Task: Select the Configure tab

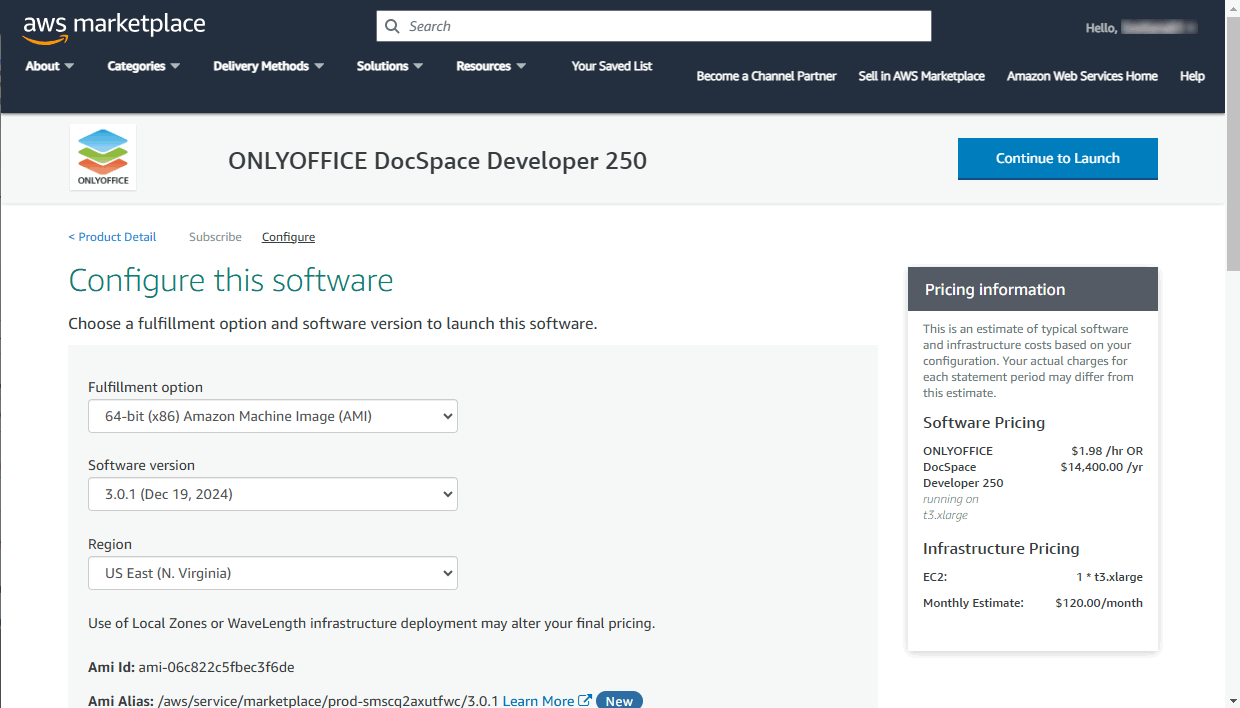Action: [x=288, y=236]
